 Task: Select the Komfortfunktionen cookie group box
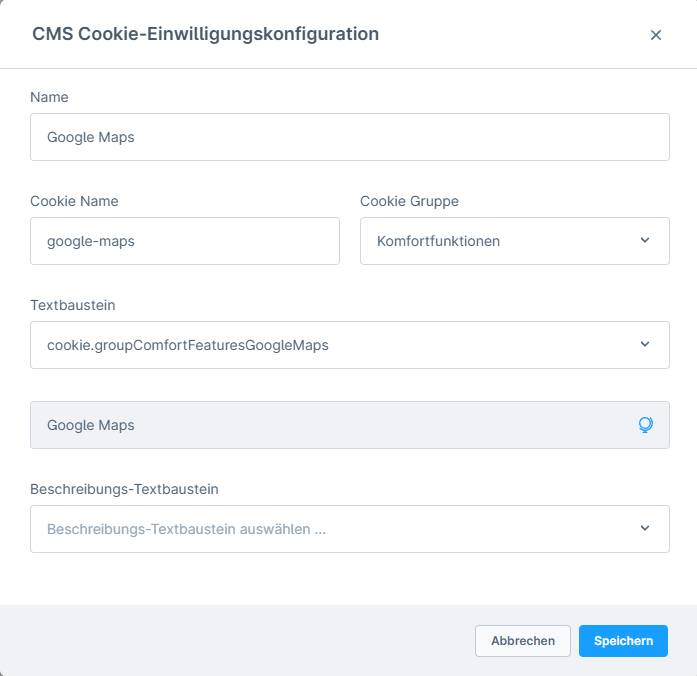tap(515, 241)
